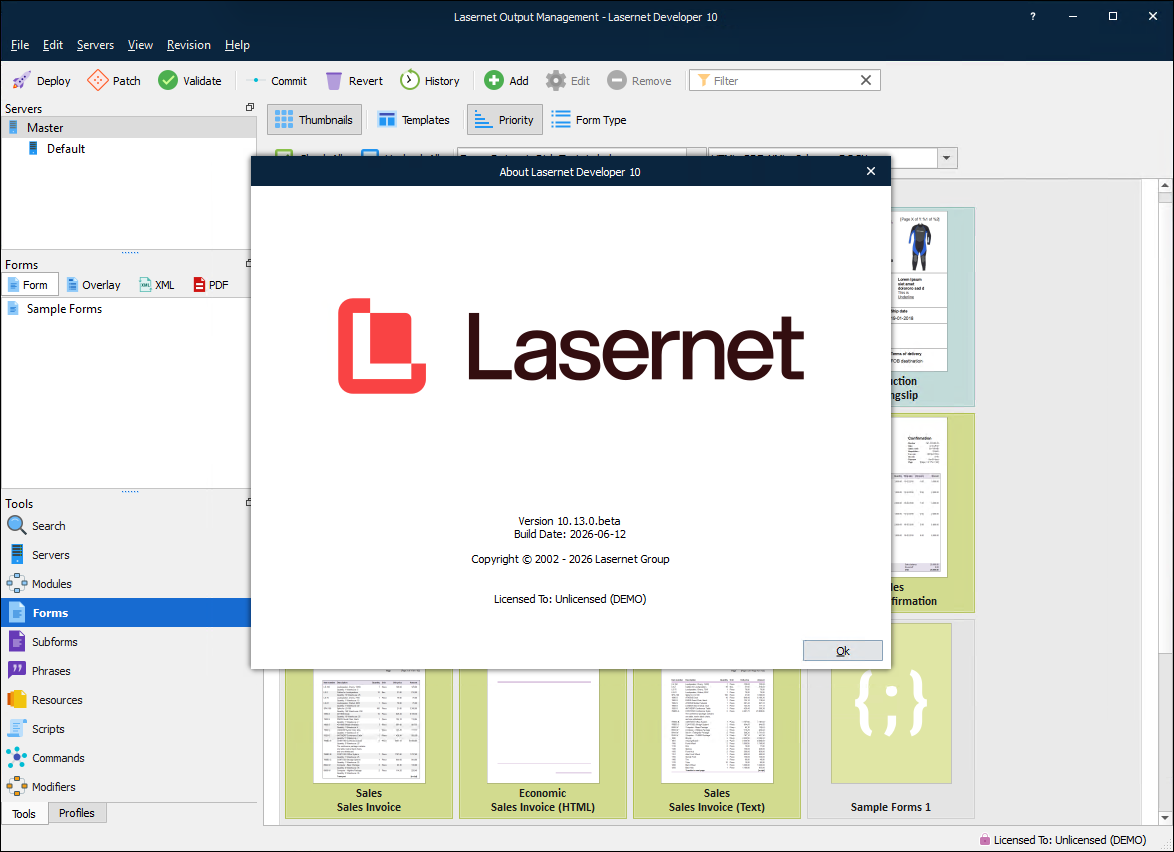The height and width of the screenshot is (852, 1174).
Task: Click the Filter input field
Action: click(784, 80)
